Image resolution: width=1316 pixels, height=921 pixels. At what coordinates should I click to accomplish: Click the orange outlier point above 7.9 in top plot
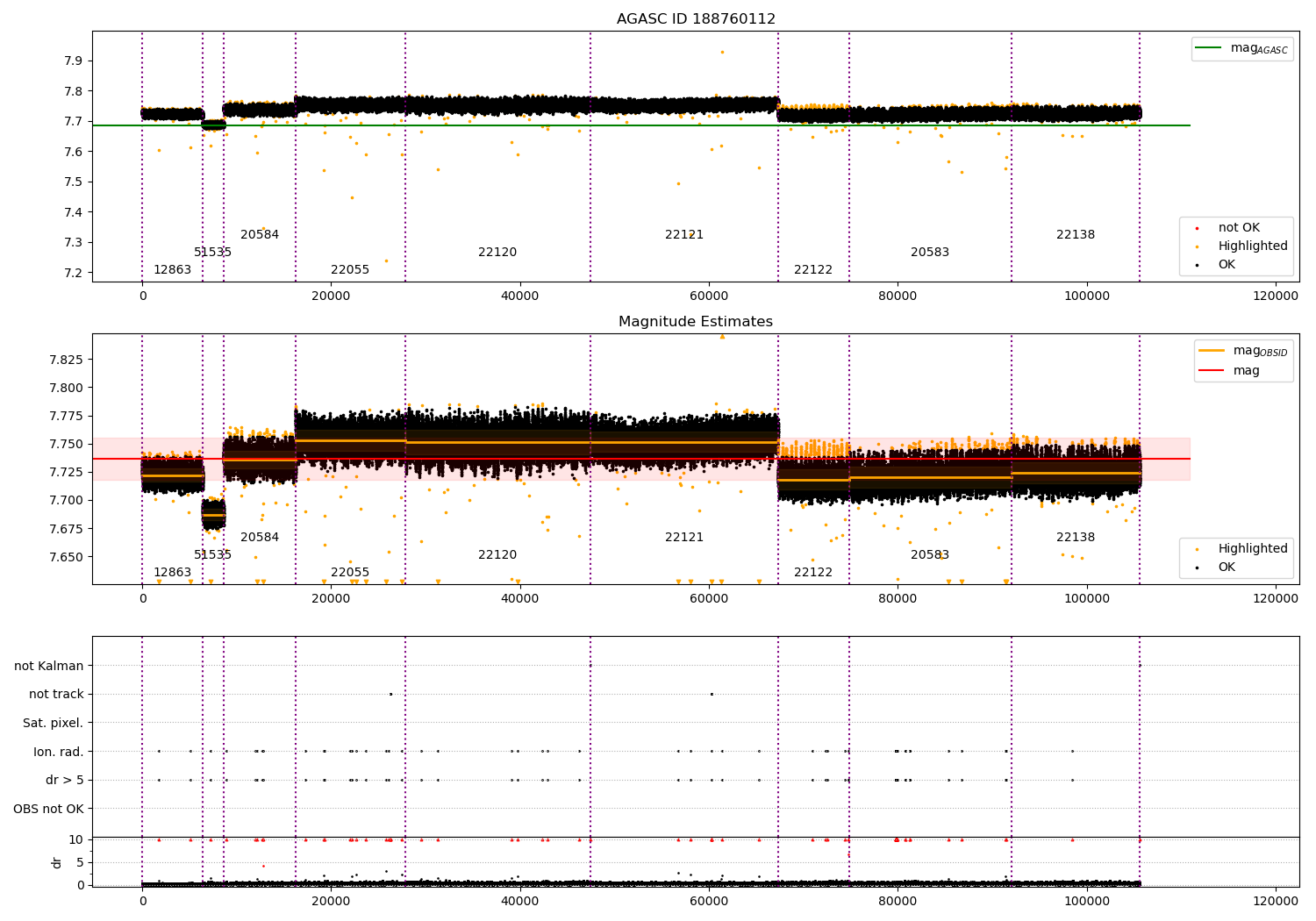[x=722, y=52]
